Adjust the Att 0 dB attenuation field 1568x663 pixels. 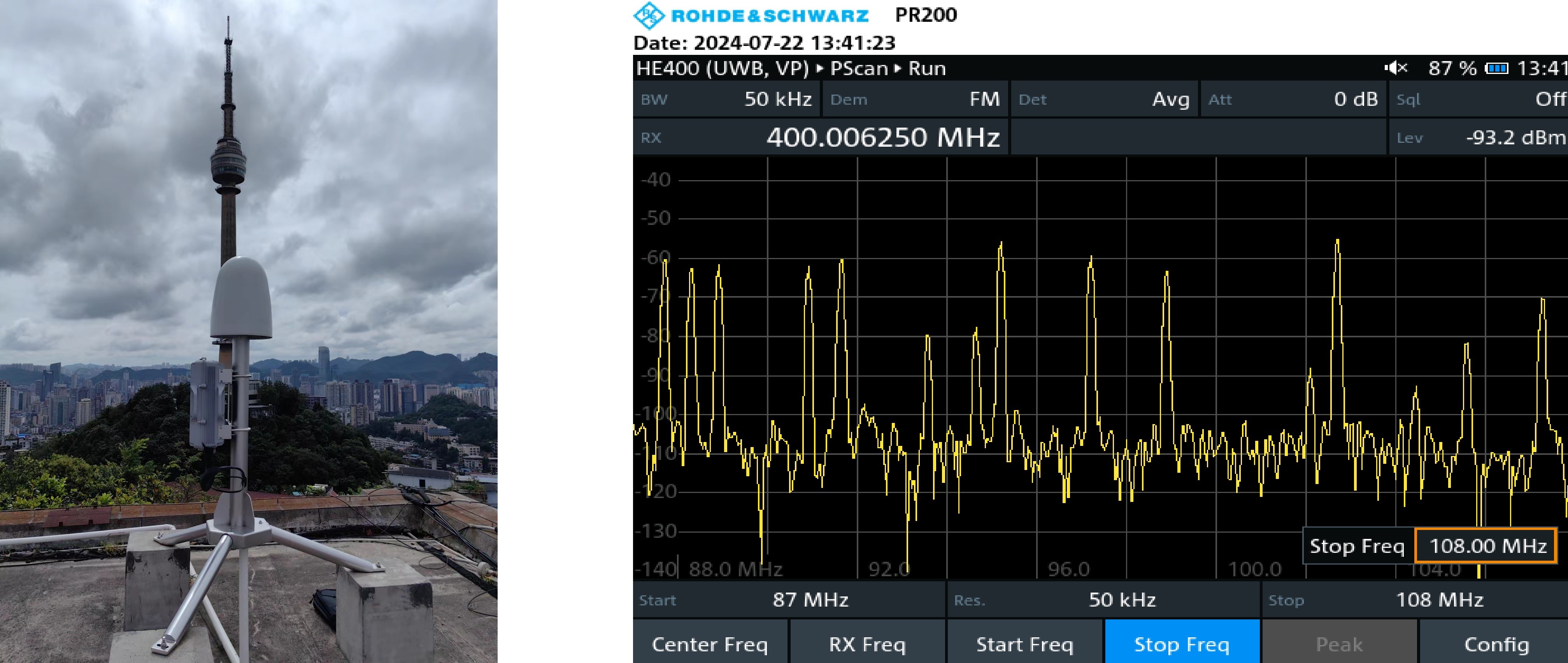tap(1293, 98)
